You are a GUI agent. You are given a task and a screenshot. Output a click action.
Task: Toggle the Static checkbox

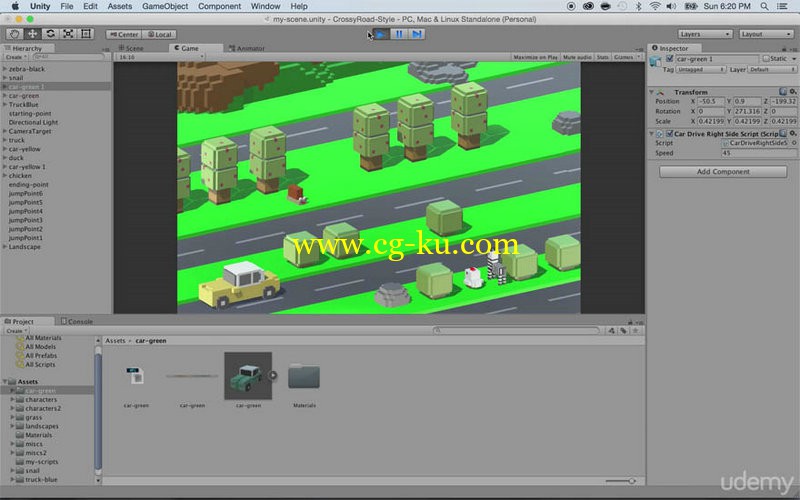pos(765,59)
